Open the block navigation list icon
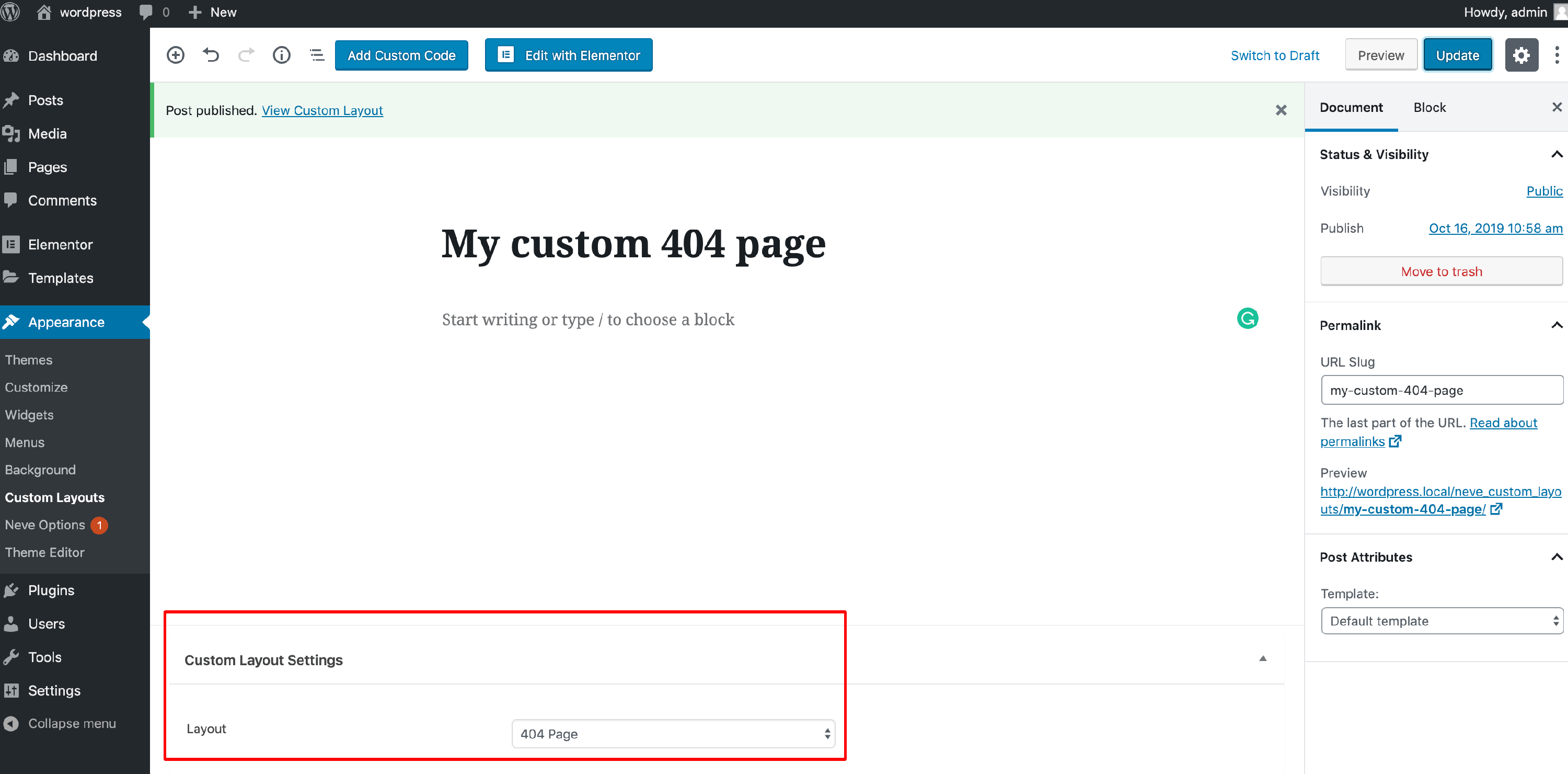The width and height of the screenshot is (1568, 774). click(x=317, y=55)
